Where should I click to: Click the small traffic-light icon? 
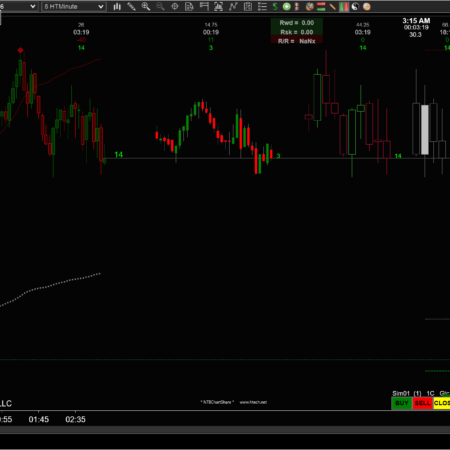[x=297, y=6]
